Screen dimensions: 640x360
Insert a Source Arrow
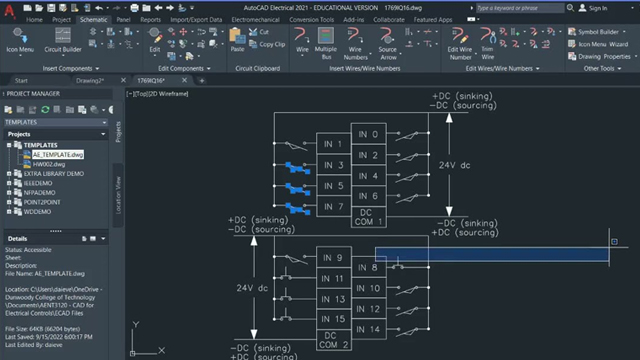(387, 44)
